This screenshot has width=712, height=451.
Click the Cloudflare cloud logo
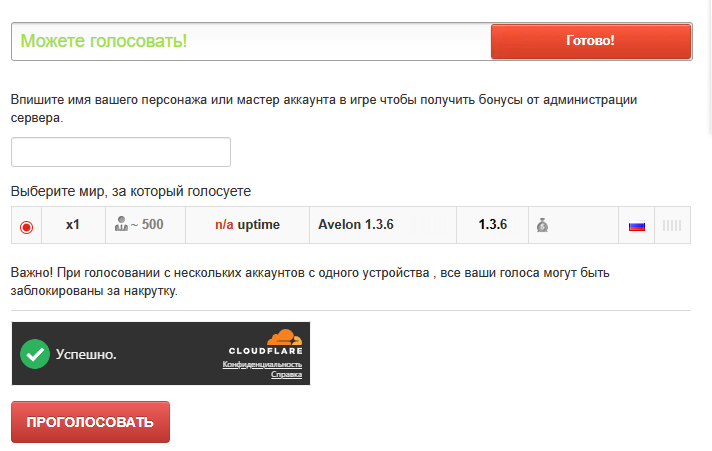[285, 337]
